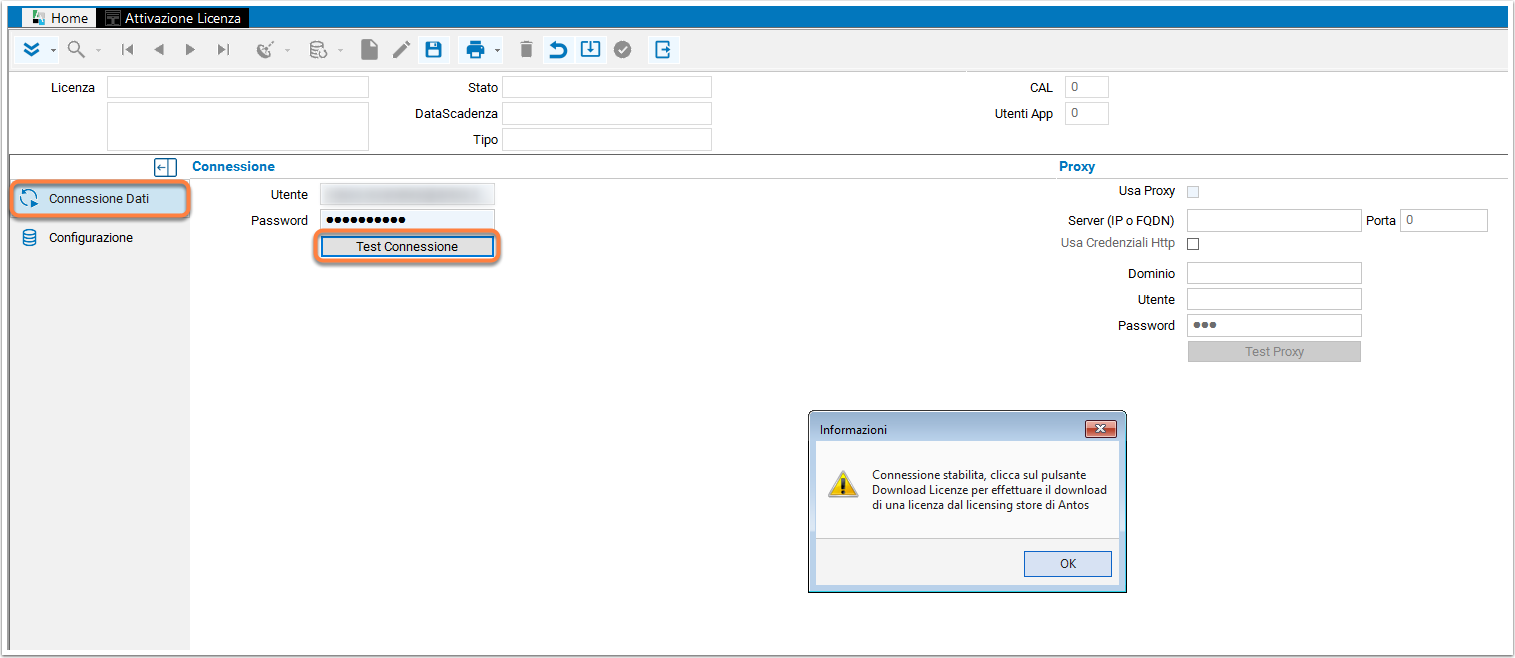Click the satellite dish icon
The width and height of the screenshot is (1515, 658).
point(265,49)
